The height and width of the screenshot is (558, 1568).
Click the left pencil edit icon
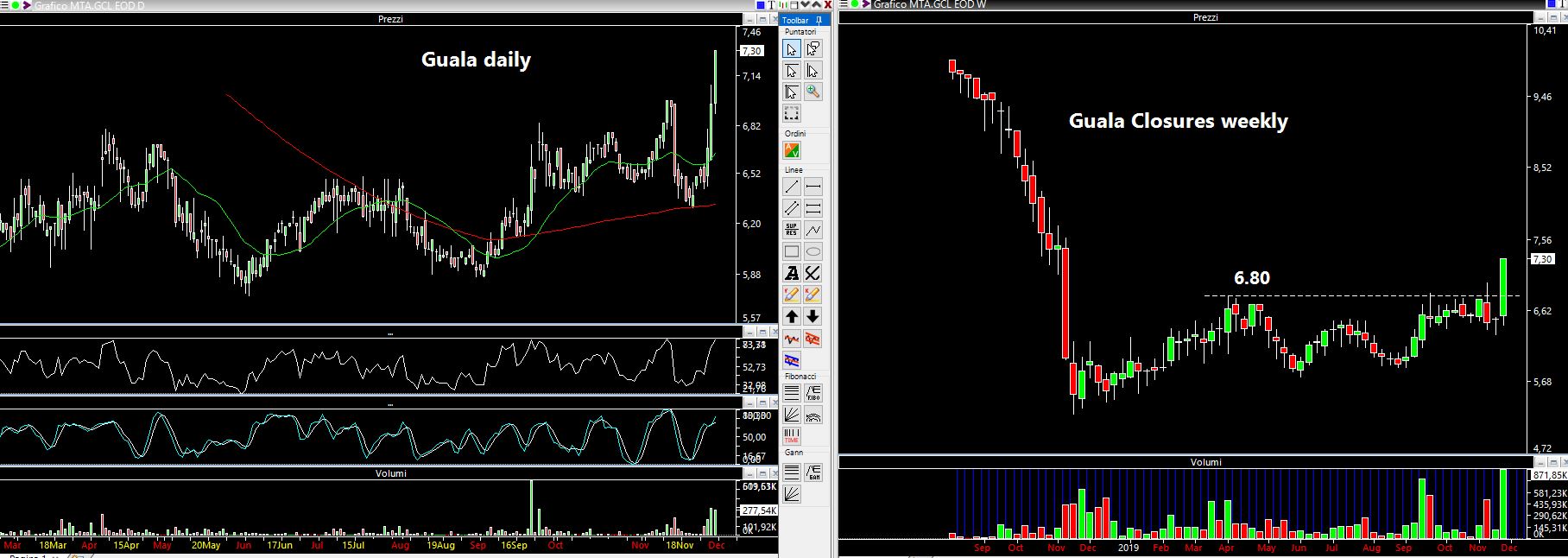coord(792,295)
